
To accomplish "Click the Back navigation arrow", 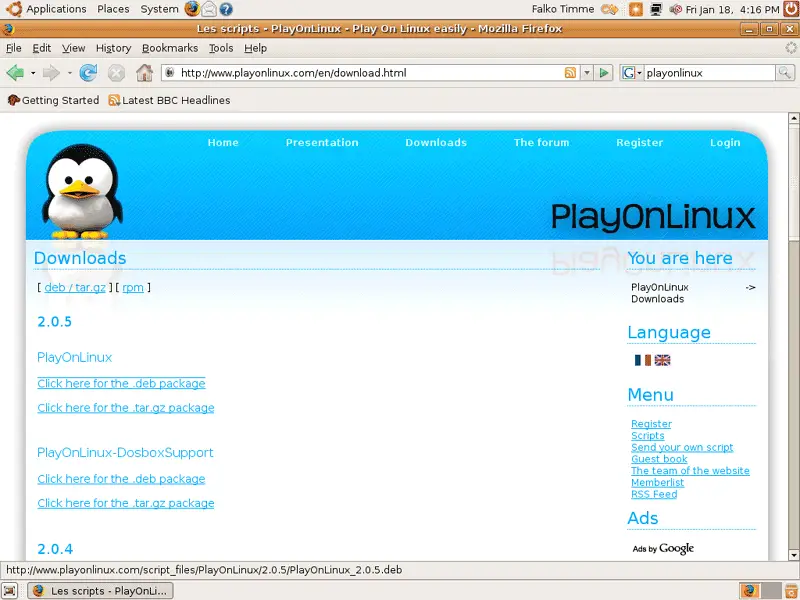I will (15, 73).
